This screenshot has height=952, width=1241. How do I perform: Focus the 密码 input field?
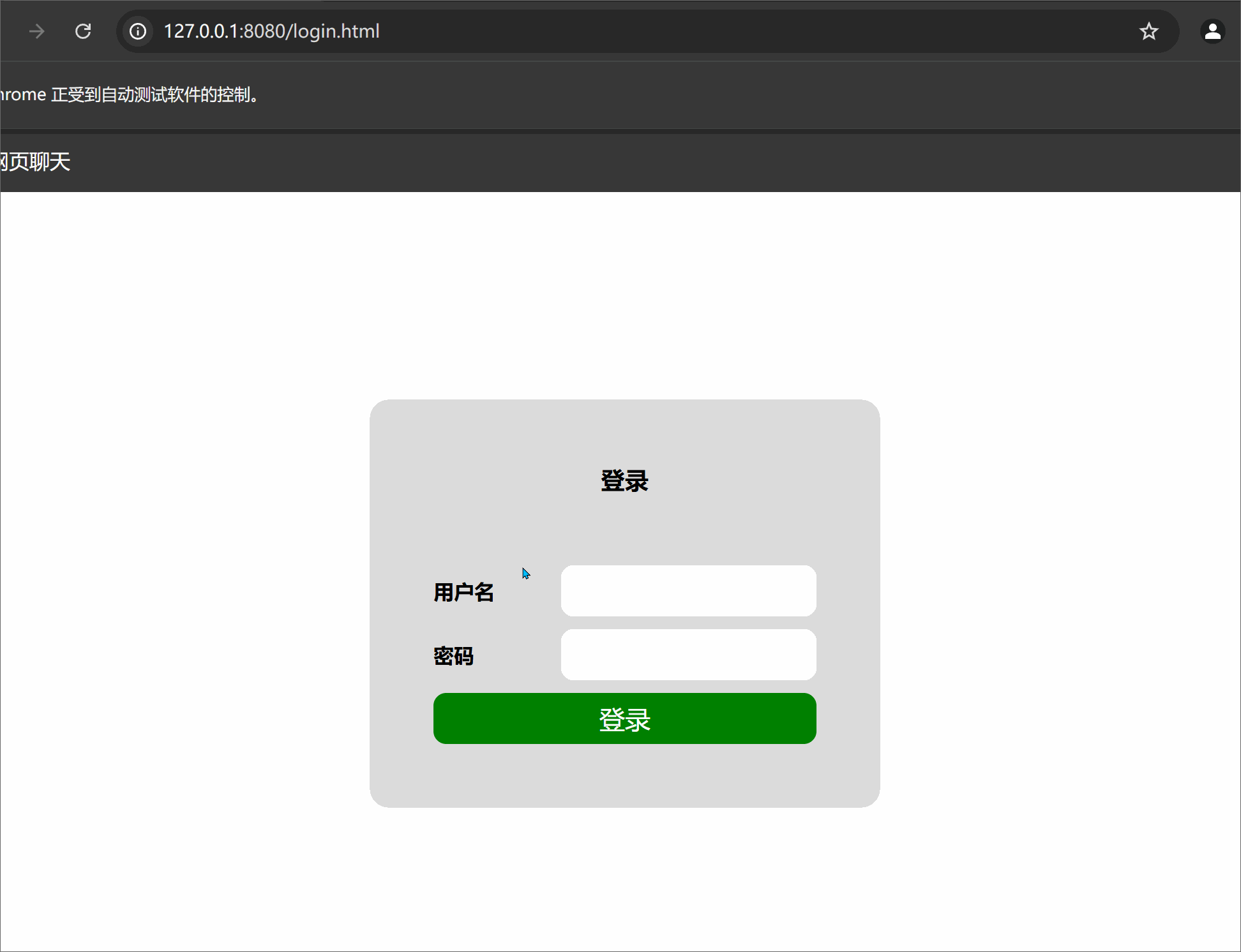click(688, 655)
